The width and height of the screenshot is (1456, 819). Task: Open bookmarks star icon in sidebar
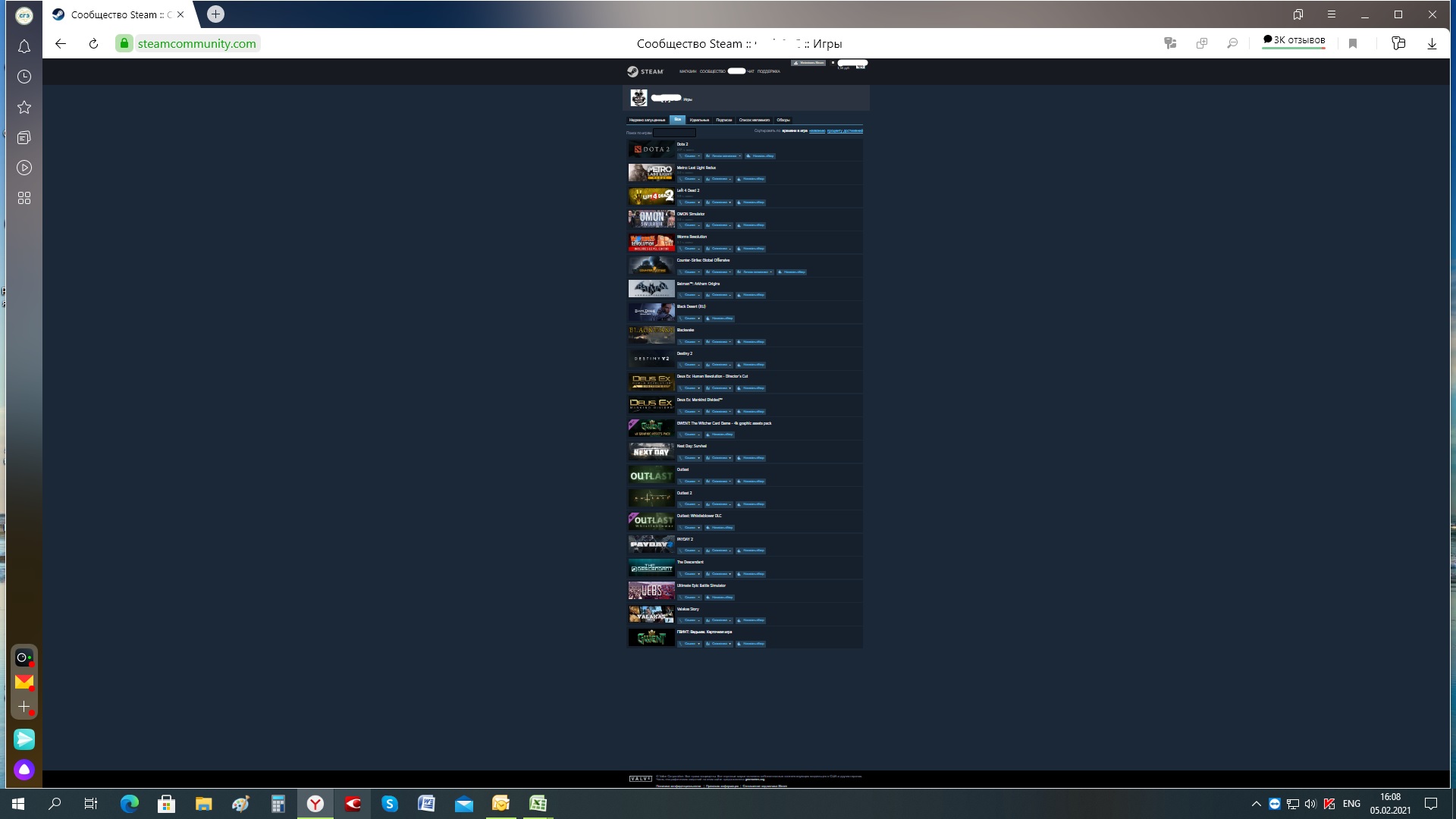pyautogui.click(x=24, y=107)
